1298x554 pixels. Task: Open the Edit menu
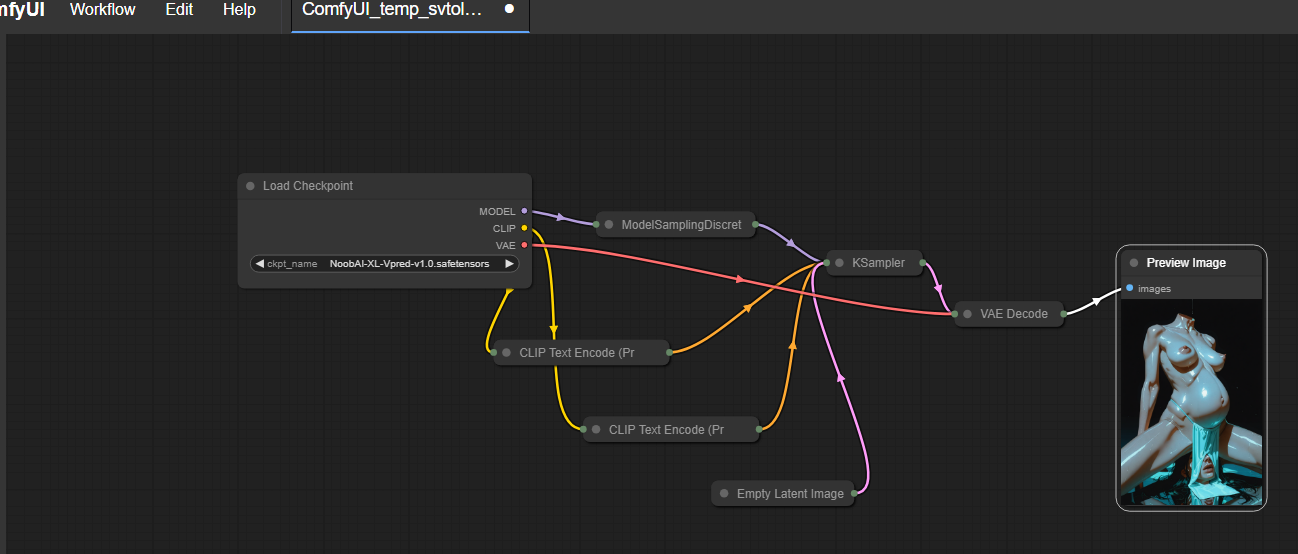179,10
